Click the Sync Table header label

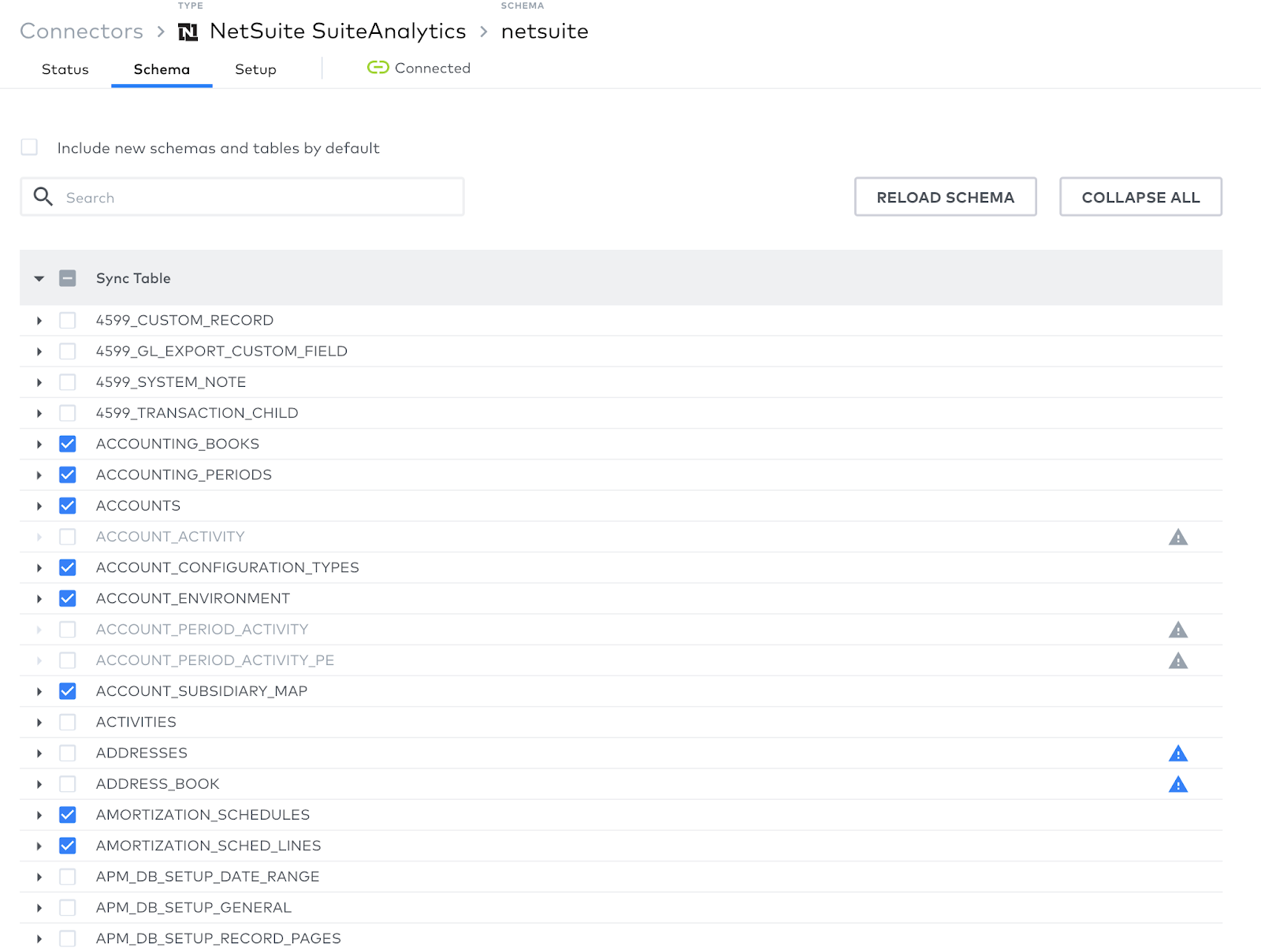(133, 278)
